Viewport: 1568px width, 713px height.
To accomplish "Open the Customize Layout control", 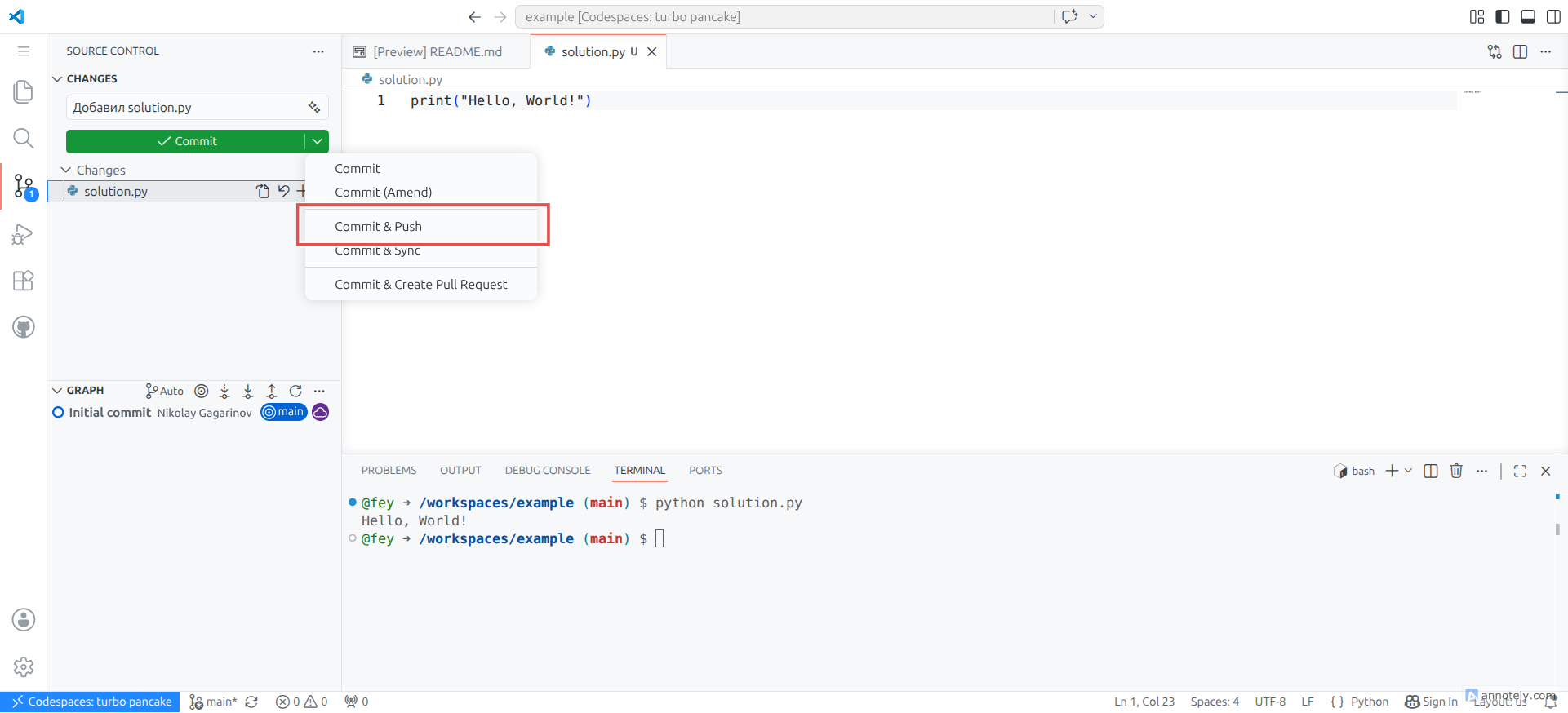I will click(1477, 16).
